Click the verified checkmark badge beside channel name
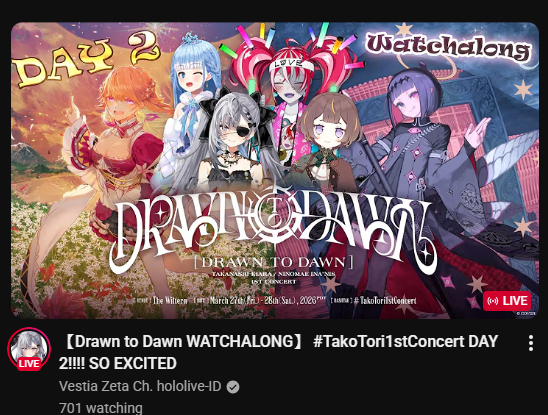Viewport: 548px width, 415px height. [x=233, y=387]
